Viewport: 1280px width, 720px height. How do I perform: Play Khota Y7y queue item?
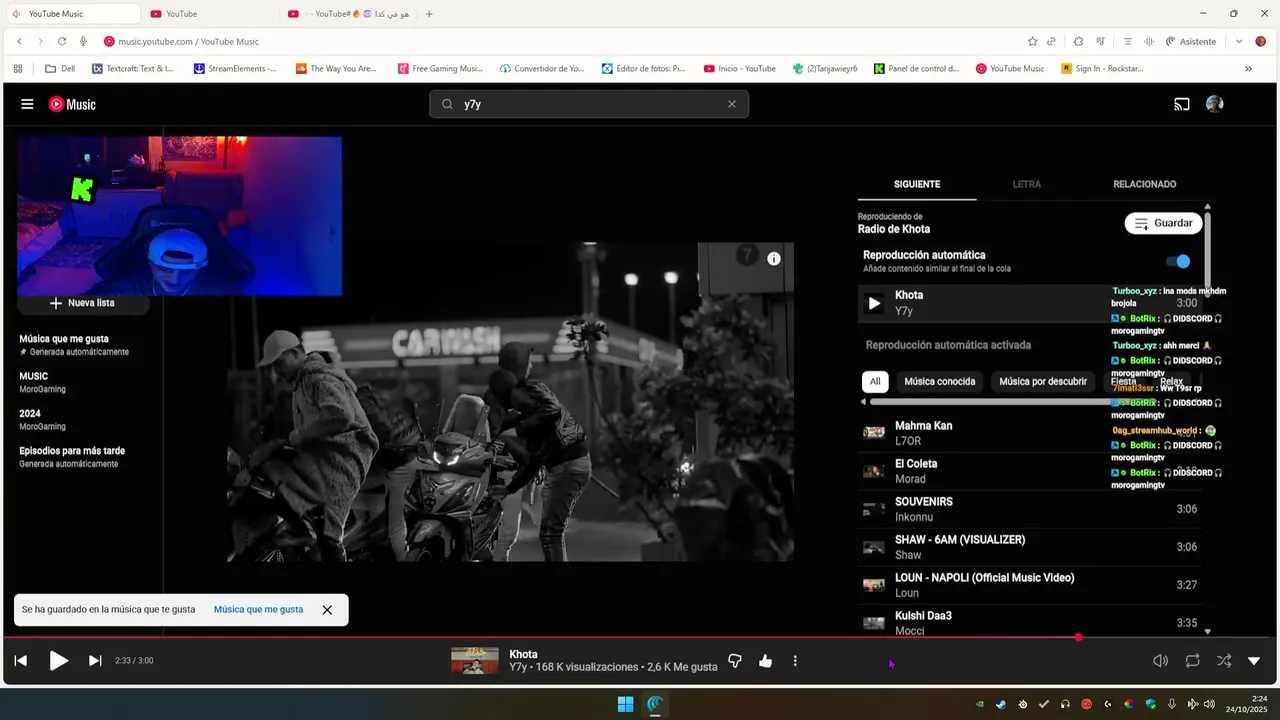[x=1030, y=303]
